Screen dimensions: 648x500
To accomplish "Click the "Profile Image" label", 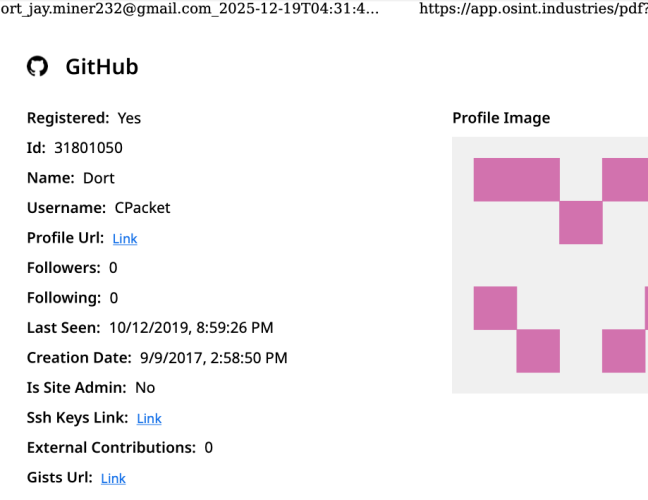I will (501, 118).
